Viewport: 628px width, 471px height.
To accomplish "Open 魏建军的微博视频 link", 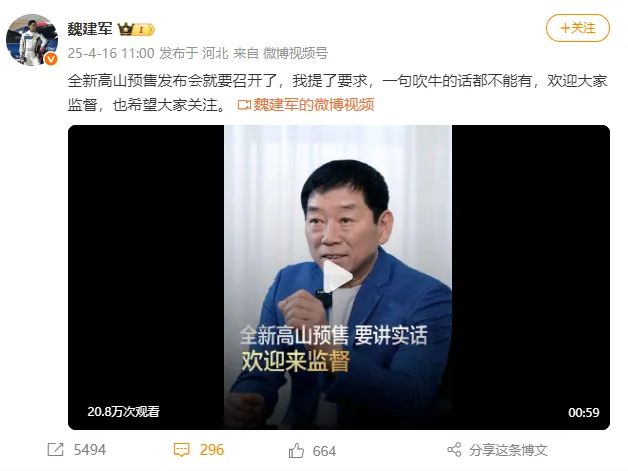I will [x=314, y=105].
